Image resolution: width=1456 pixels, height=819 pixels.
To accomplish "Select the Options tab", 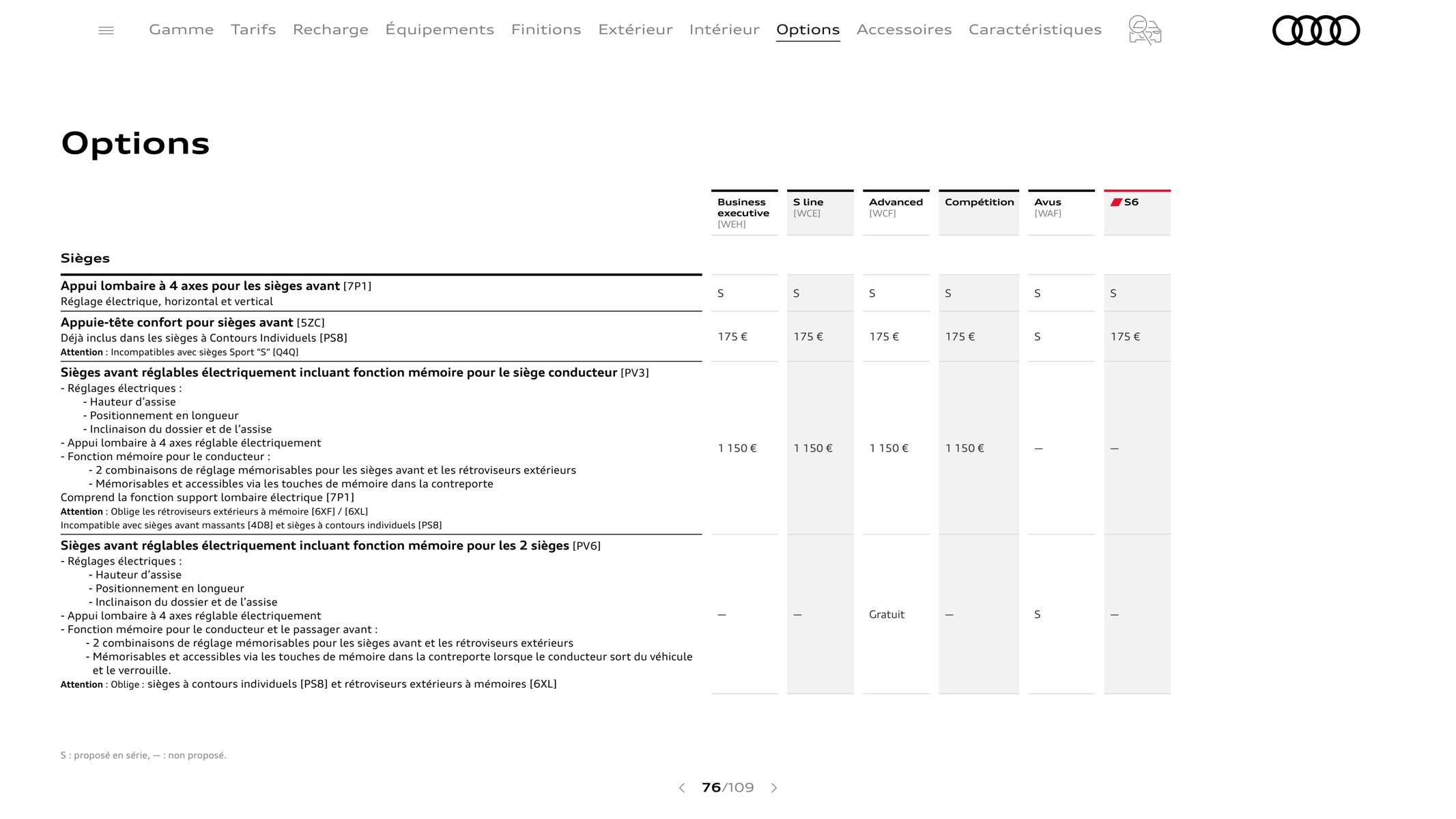I will [x=808, y=29].
